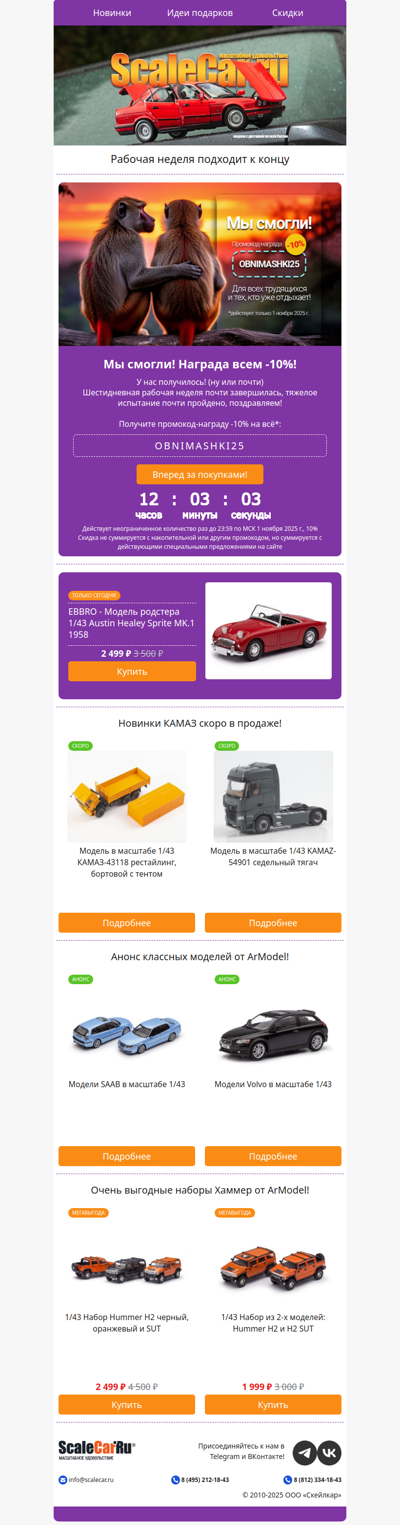The height and width of the screenshot is (1525, 400).
Task: Go to Скидки in top navigation
Action: [288, 13]
